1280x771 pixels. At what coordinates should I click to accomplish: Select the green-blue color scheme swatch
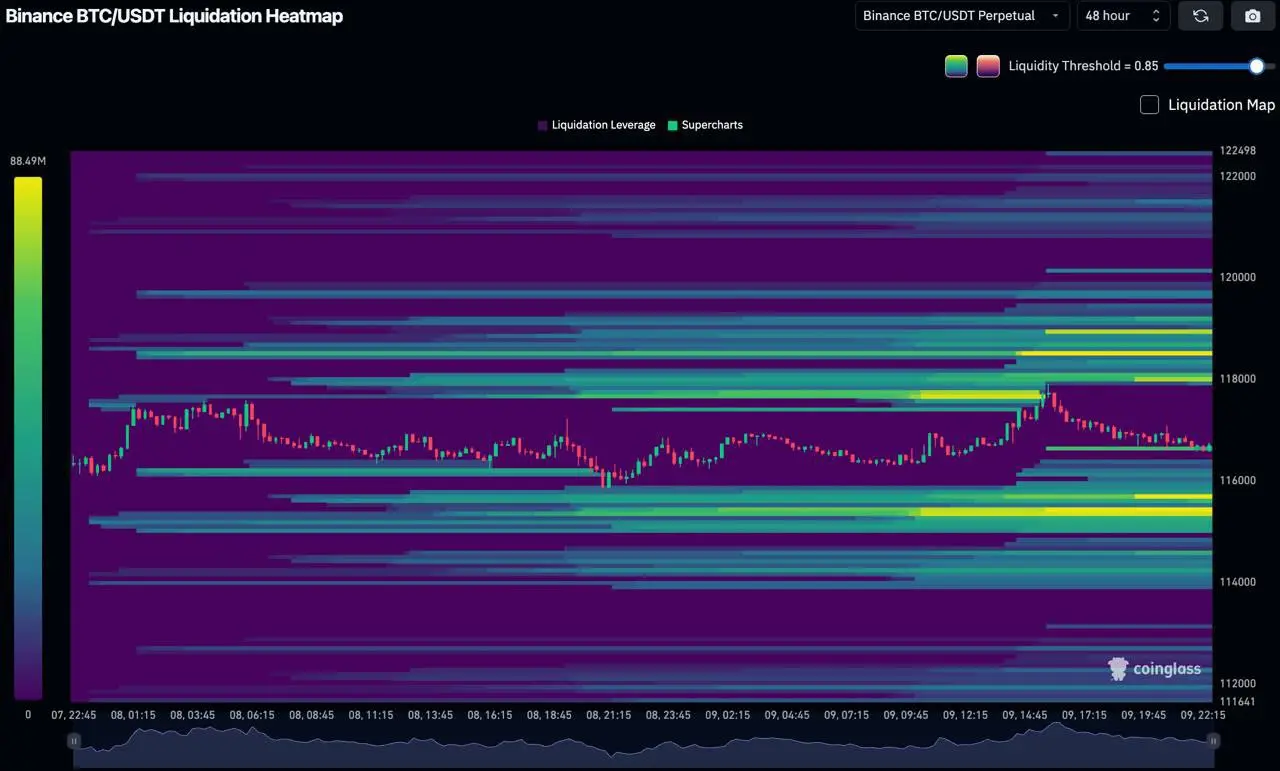(x=956, y=66)
